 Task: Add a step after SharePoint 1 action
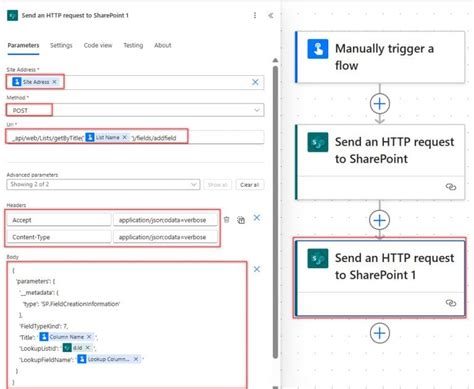[380, 333]
